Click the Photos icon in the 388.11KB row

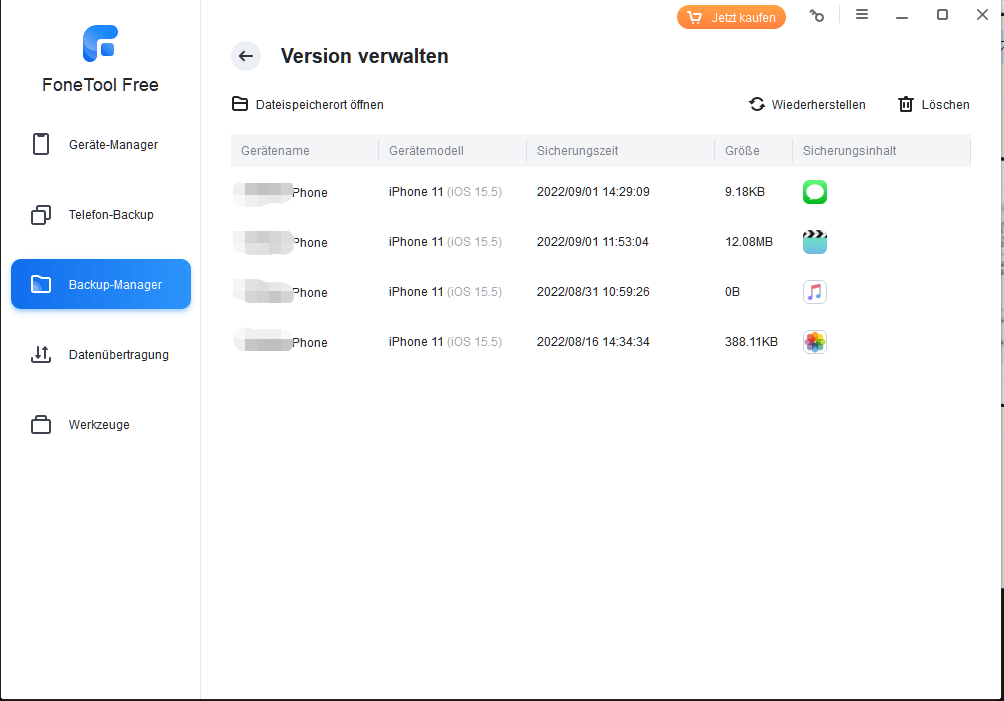tap(814, 342)
